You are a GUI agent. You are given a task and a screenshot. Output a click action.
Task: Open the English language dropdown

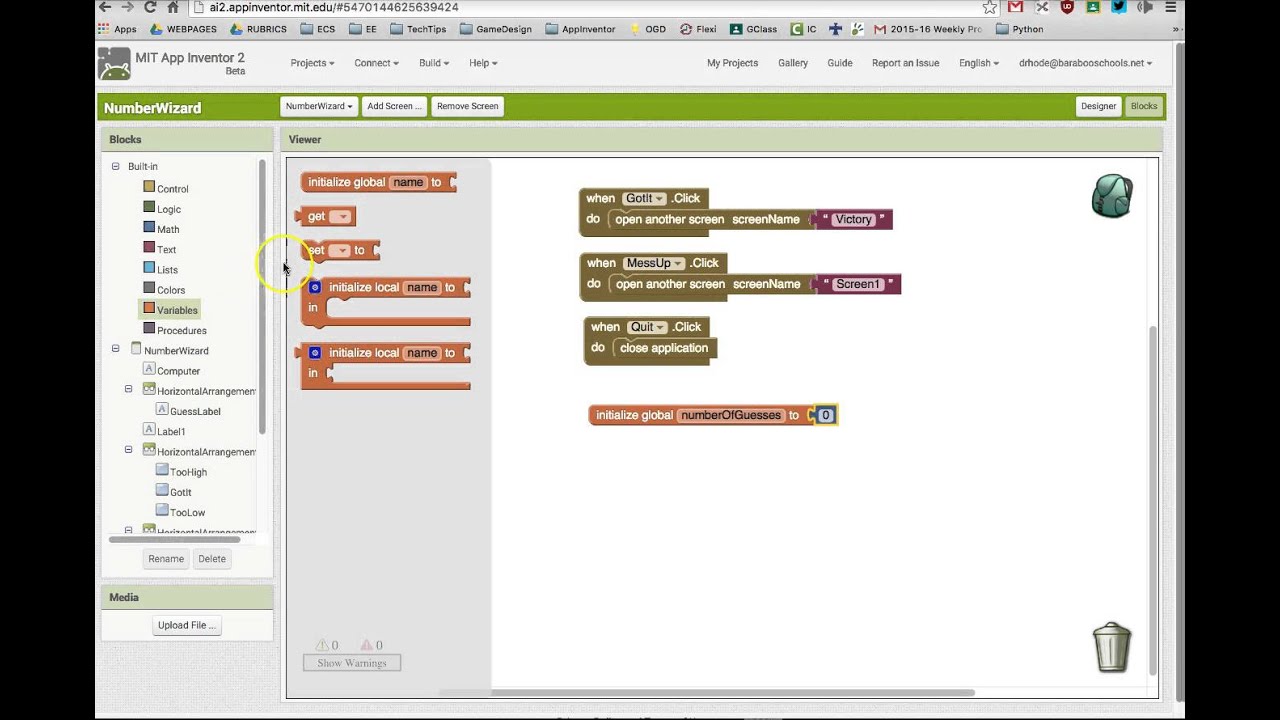(978, 63)
